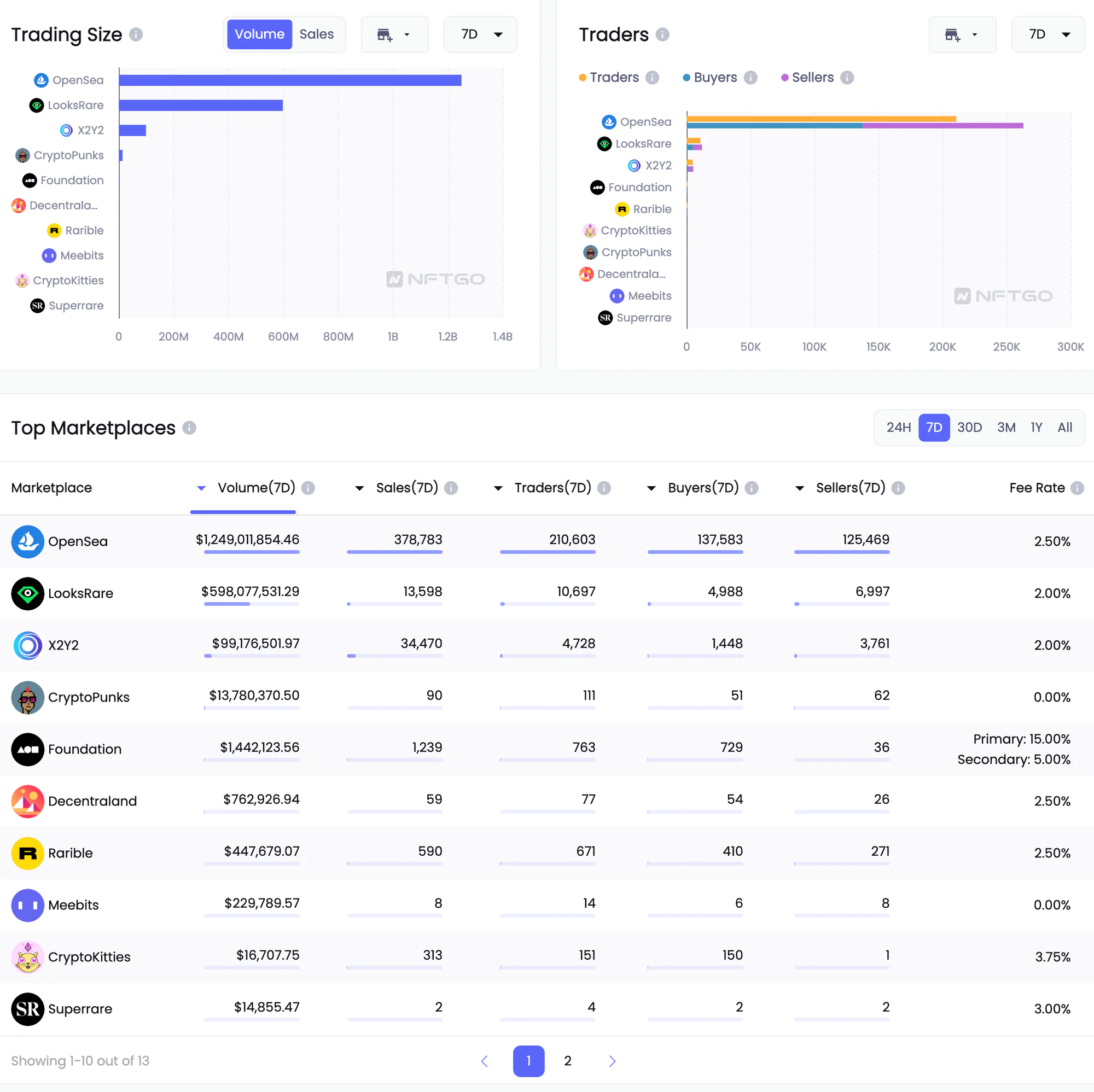Click the CryptoPunks avatar in the table
The image size is (1094, 1092).
pyautogui.click(x=28, y=697)
